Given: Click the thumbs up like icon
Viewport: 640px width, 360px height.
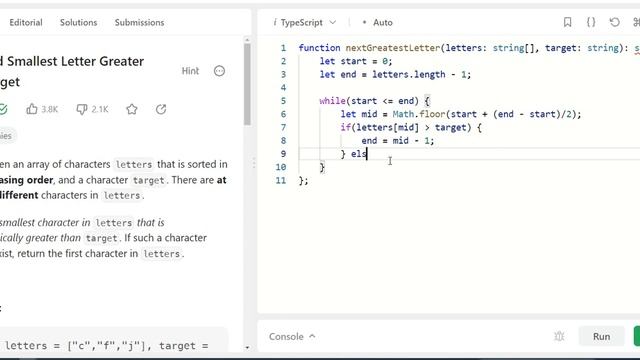Looking at the screenshot, I should click(32, 109).
